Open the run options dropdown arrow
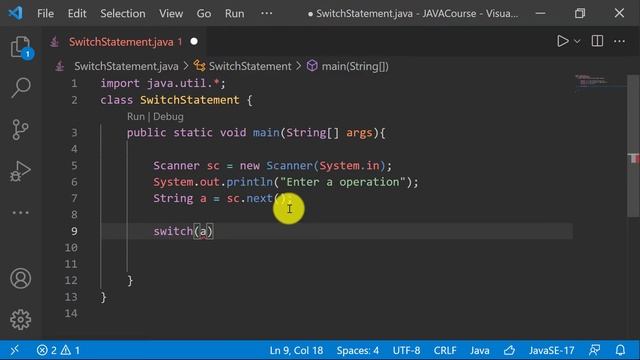The image size is (640, 360). click(x=577, y=41)
